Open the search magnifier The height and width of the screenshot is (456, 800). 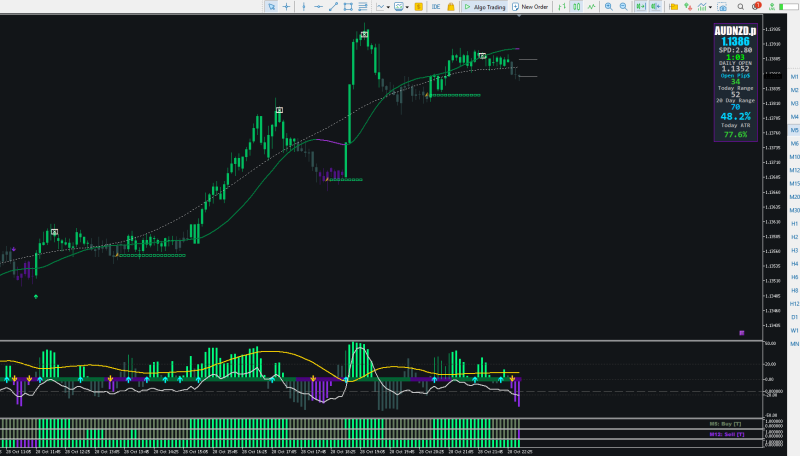pyautogui.click(x=740, y=7)
